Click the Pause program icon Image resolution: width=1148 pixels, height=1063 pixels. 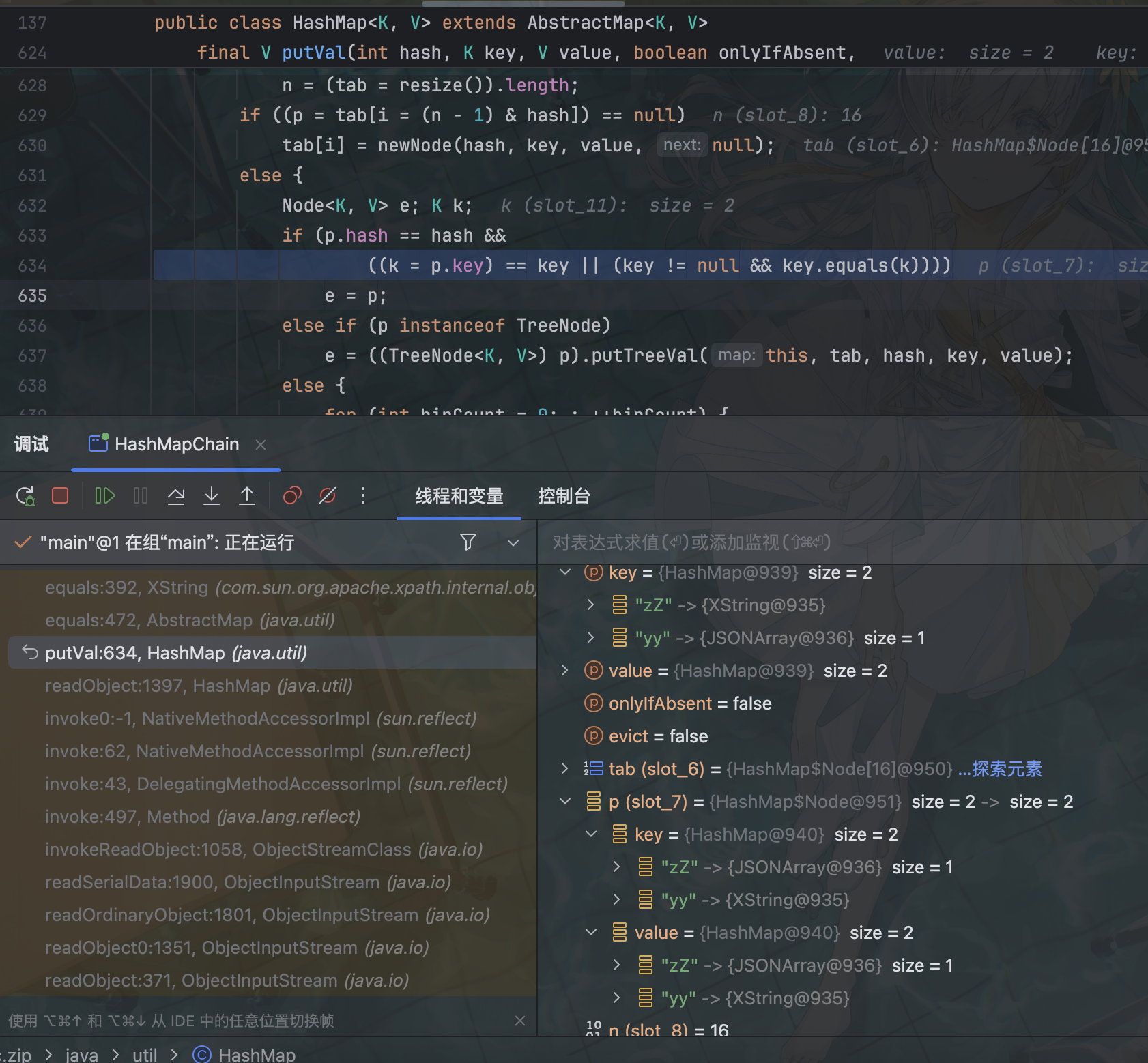pyautogui.click(x=141, y=496)
